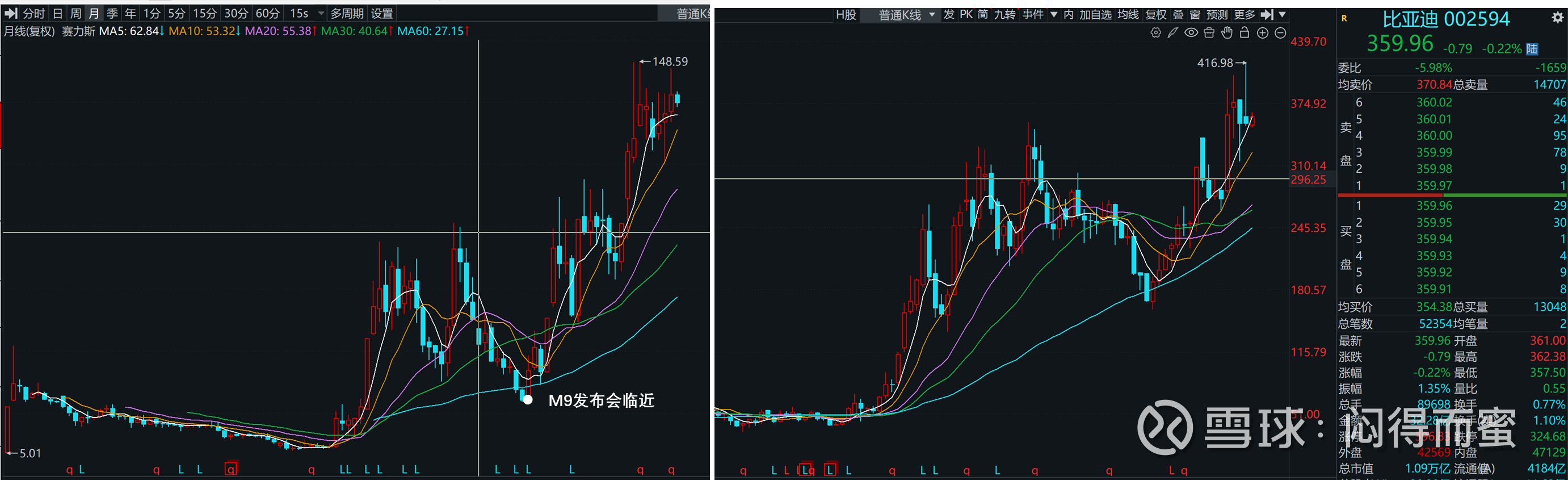Image resolution: width=1568 pixels, height=480 pixels.
Task: Click the 5.01 low price label
Action: pyautogui.click(x=30, y=453)
